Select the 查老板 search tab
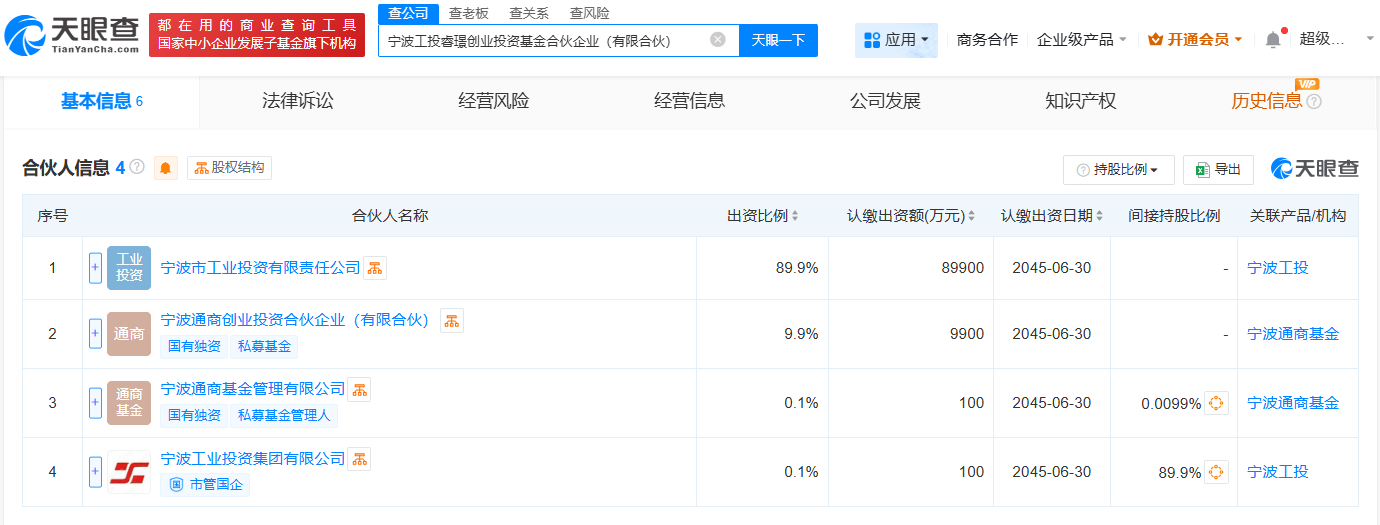This screenshot has height=525, width=1380. [x=468, y=13]
